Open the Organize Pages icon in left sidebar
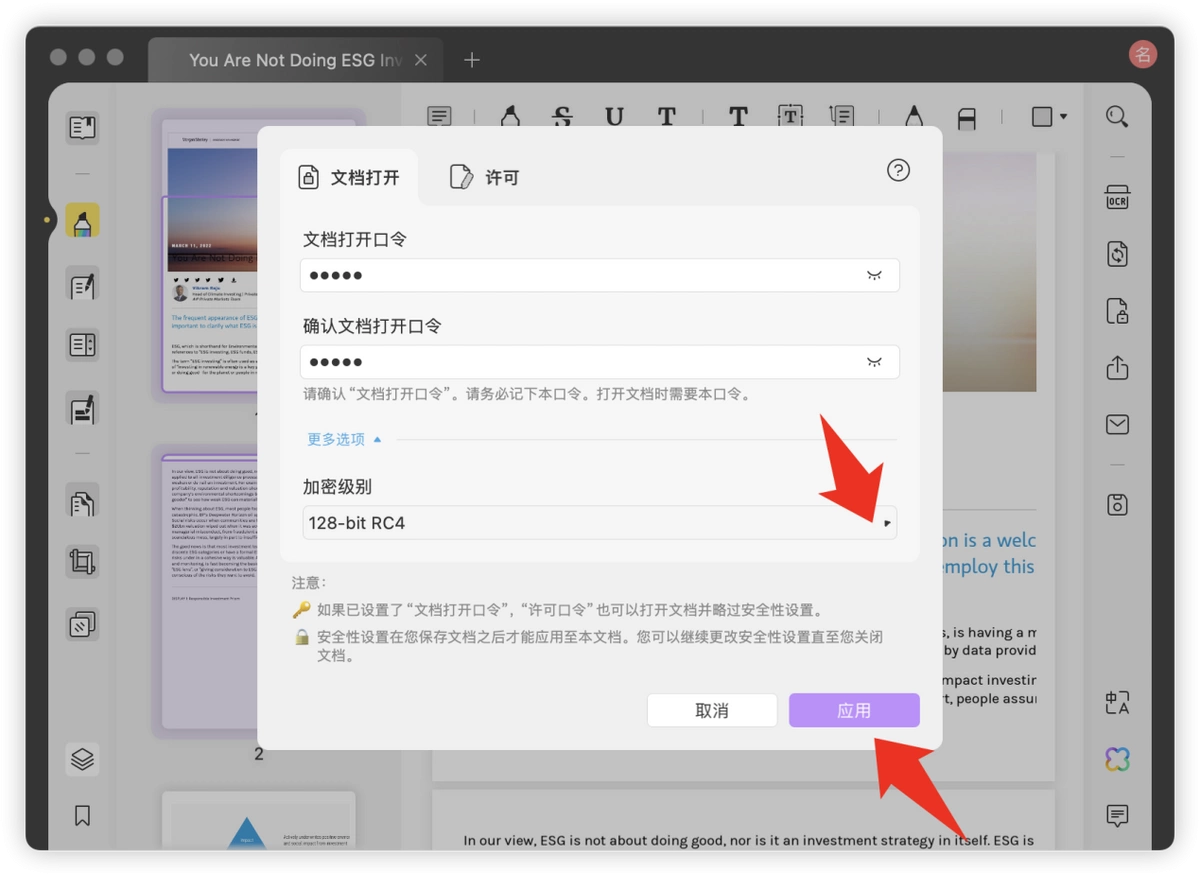 [82, 500]
